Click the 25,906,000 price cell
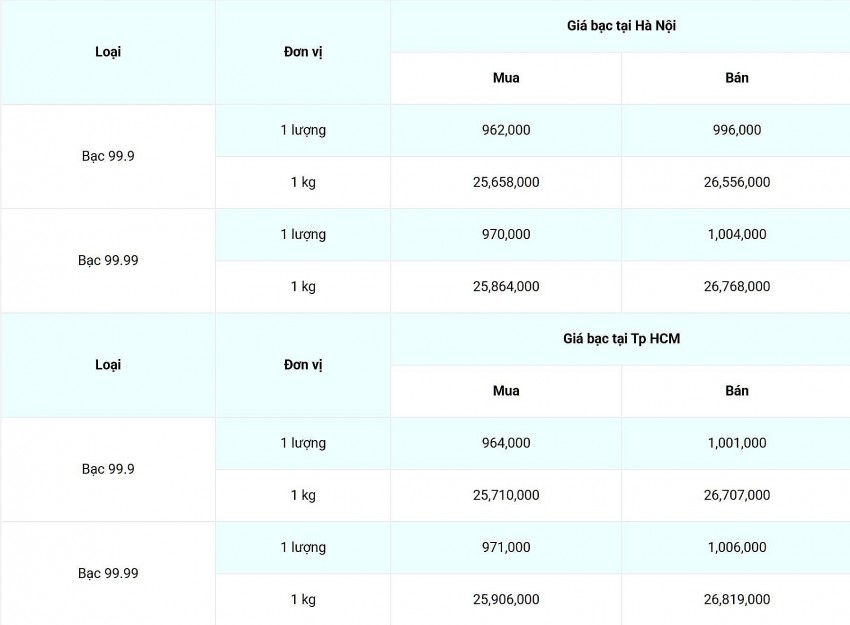The width and height of the screenshot is (850, 625). point(506,599)
